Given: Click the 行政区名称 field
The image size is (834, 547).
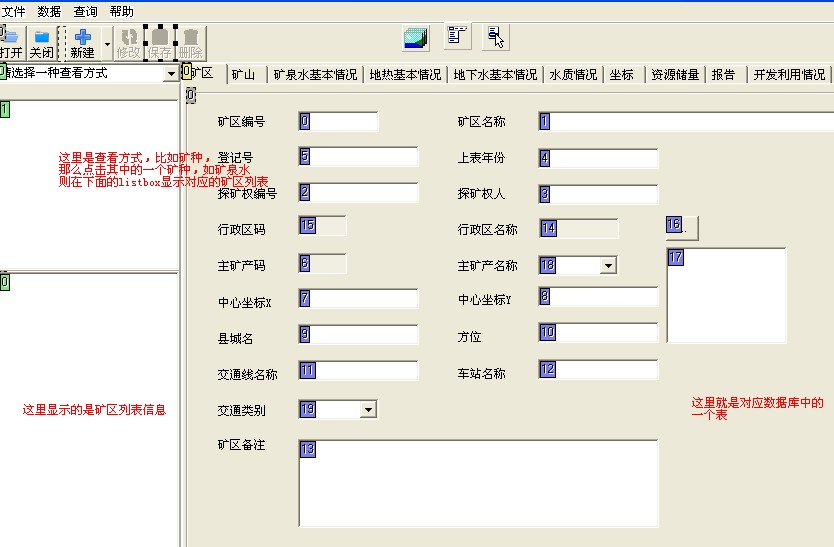Looking at the screenshot, I should [578, 229].
